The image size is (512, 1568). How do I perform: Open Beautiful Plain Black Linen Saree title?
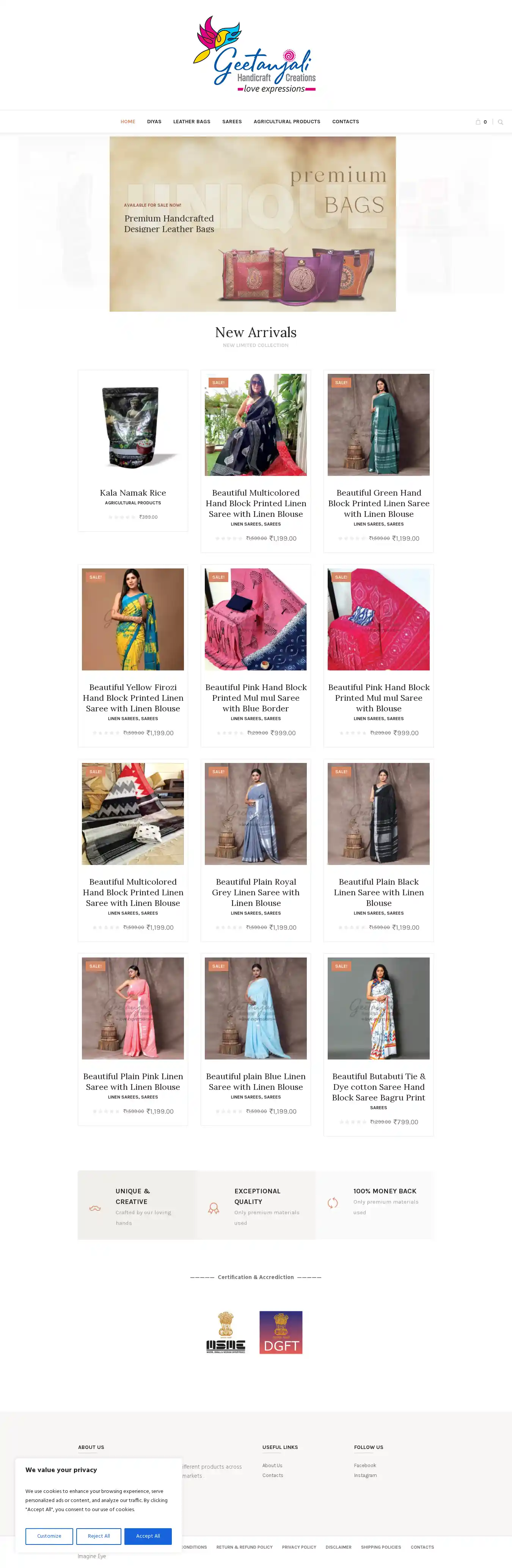[x=379, y=892]
